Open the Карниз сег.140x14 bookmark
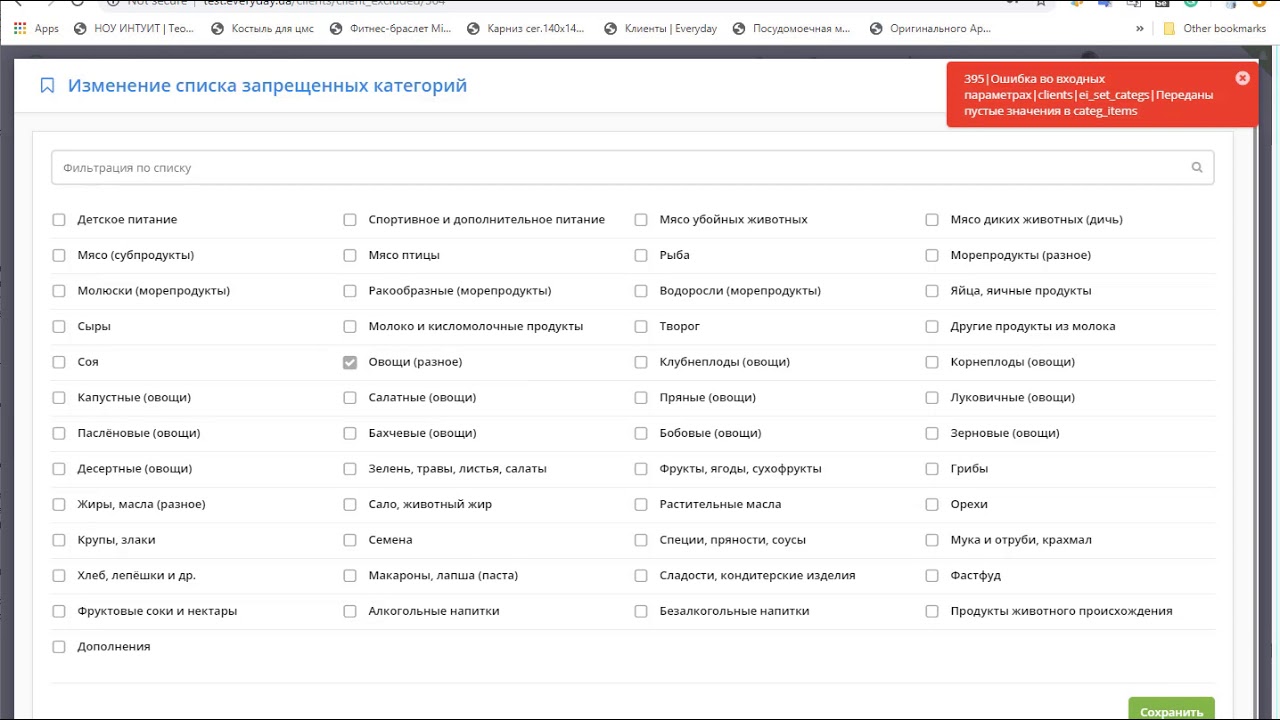 527,29
